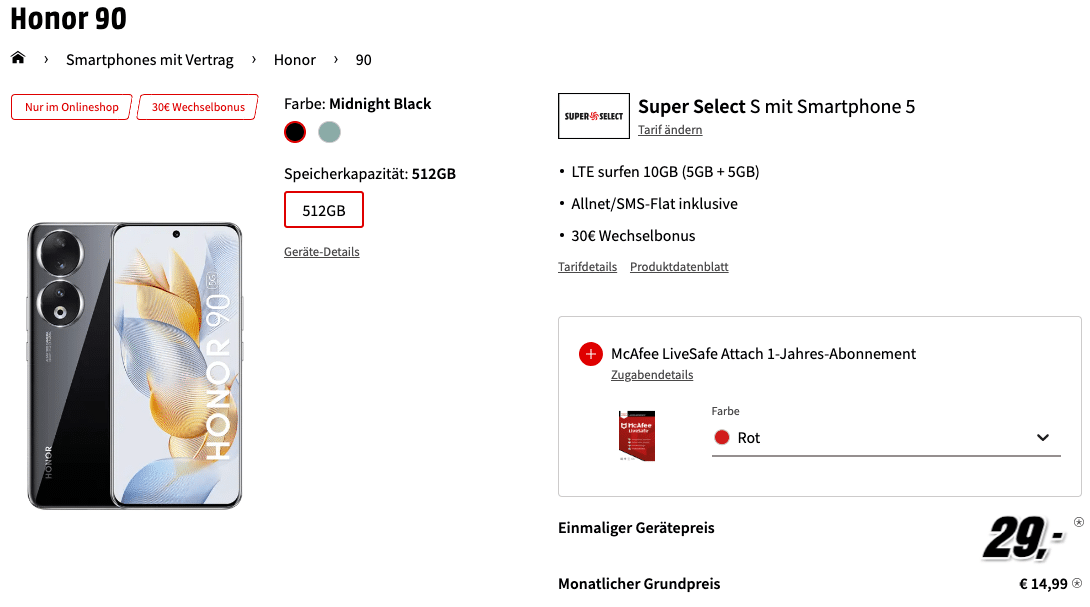The height and width of the screenshot is (607, 1090).
Task: Open the Rot color selection field
Action: click(x=886, y=438)
